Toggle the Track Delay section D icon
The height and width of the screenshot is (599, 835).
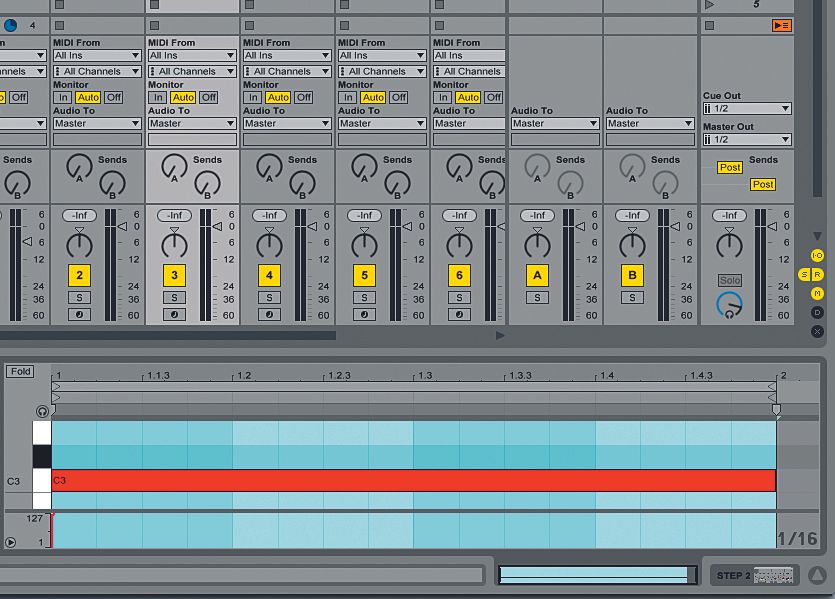(x=818, y=312)
